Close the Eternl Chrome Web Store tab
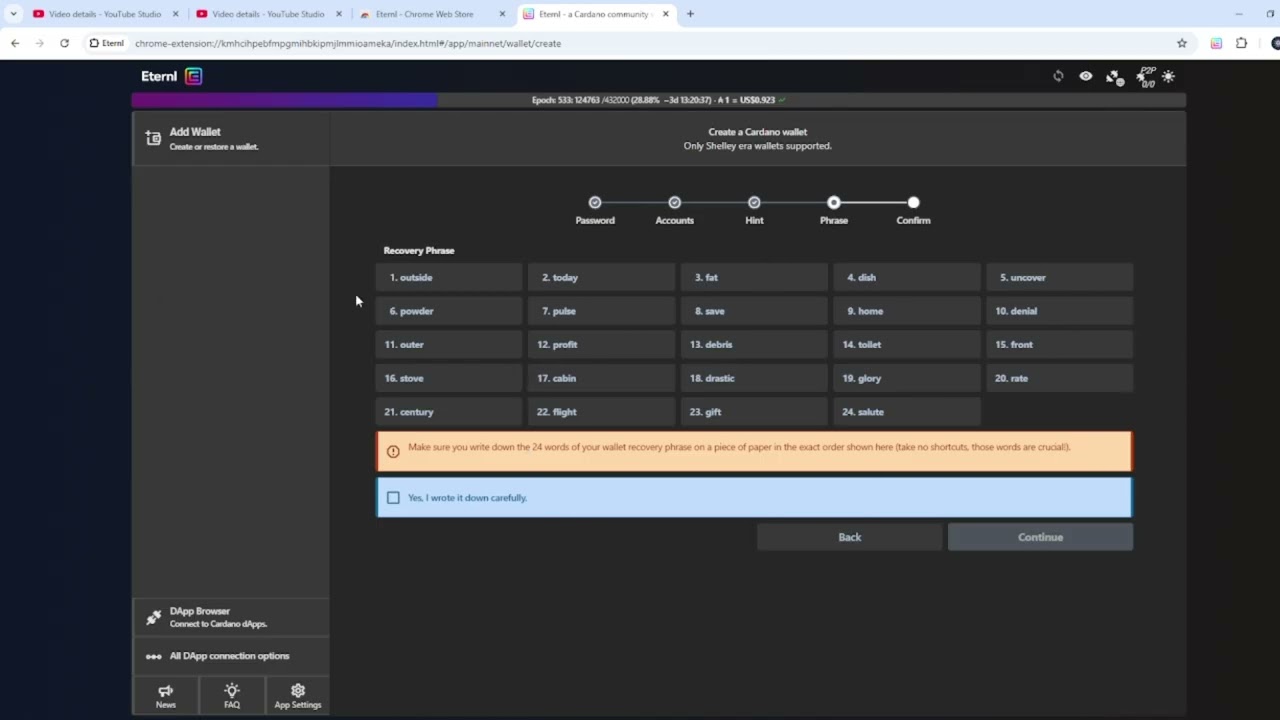Viewport: 1280px width, 720px height. click(x=502, y=14)
